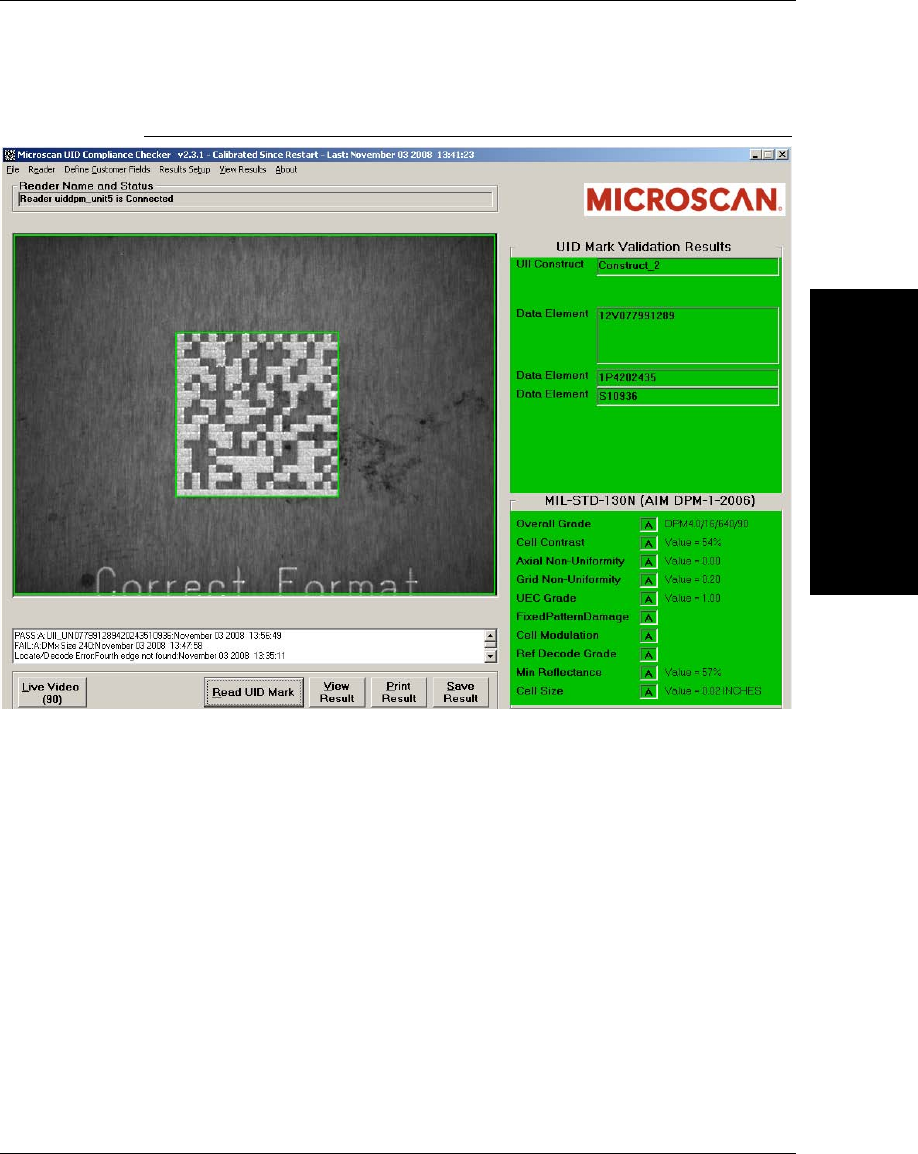Open the Reader menu
Image resolution: width=918 pixels, height=1154 pixels.
coord(41,169)
